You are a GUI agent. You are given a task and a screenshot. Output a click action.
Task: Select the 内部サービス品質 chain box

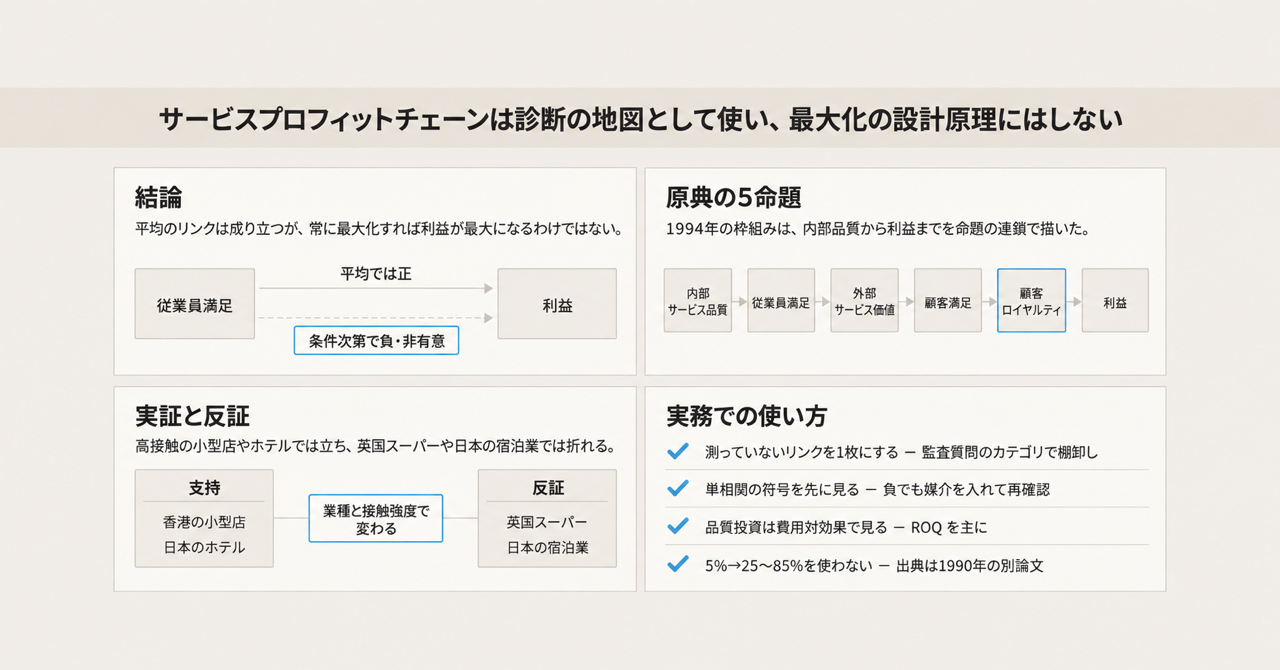click(698, 300)
